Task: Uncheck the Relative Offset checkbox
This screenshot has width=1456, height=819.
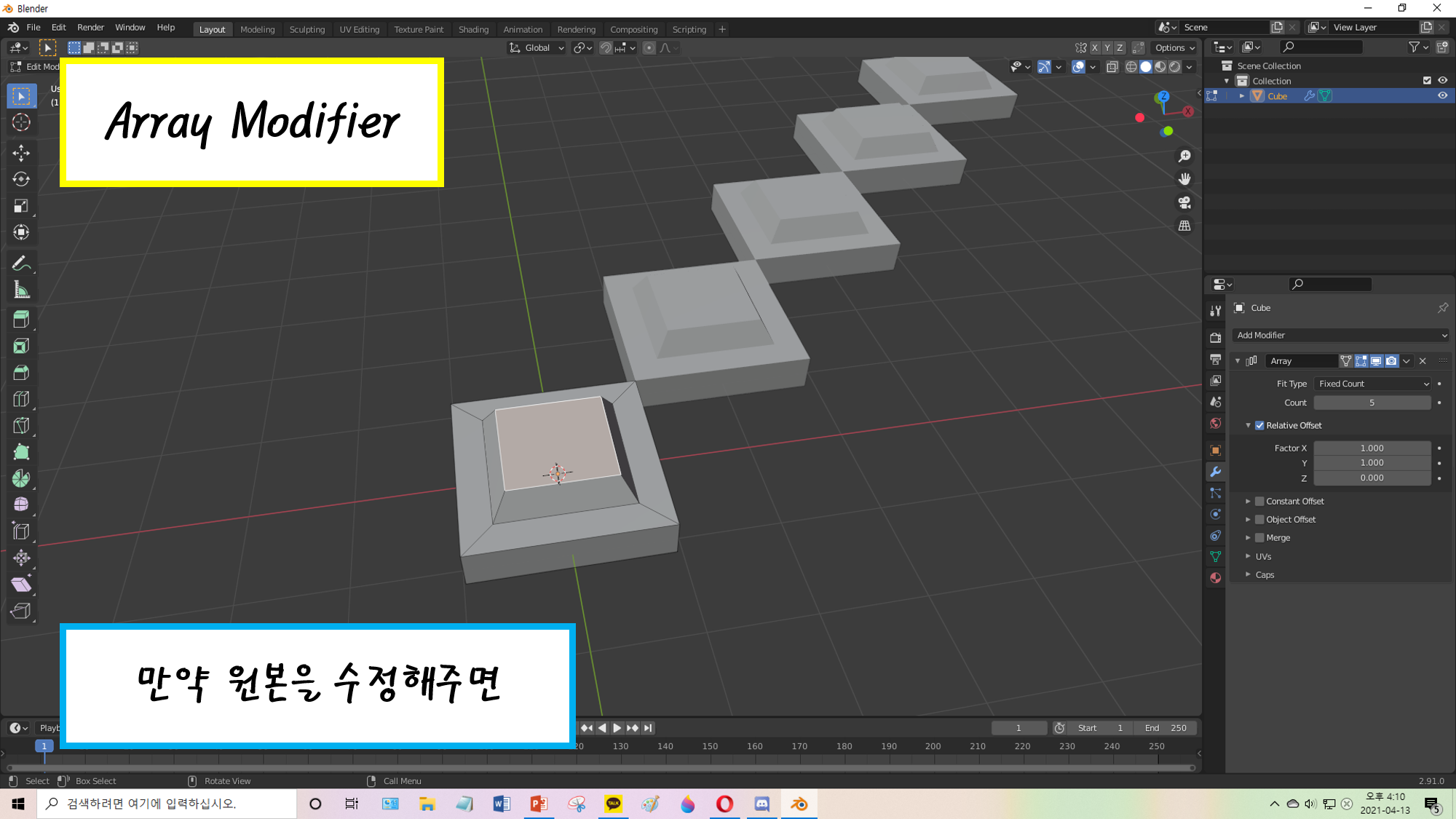Action: pyautogui.click(x=1259, y=425)
